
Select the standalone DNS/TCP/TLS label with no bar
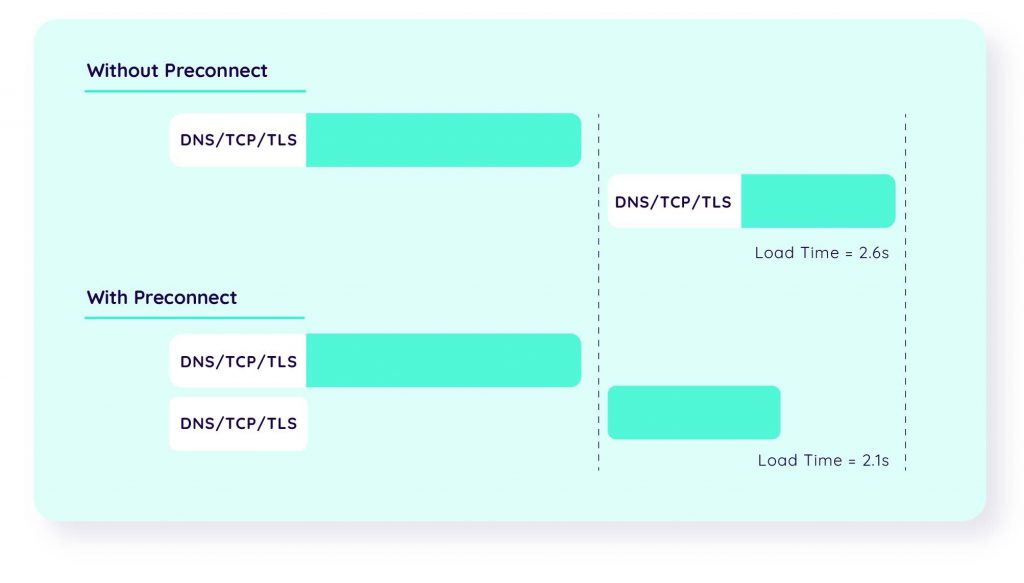coord(238,424)
